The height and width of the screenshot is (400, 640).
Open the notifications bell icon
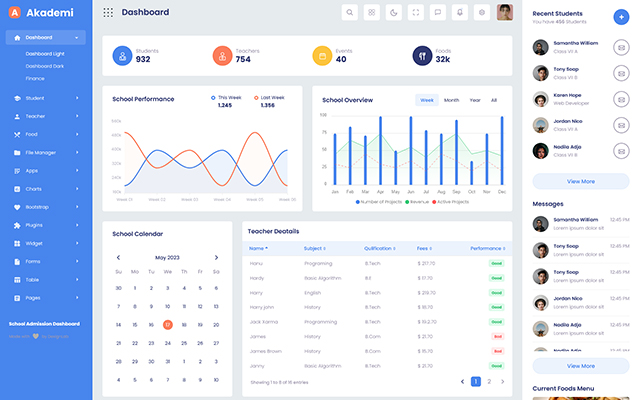(459, 13)
